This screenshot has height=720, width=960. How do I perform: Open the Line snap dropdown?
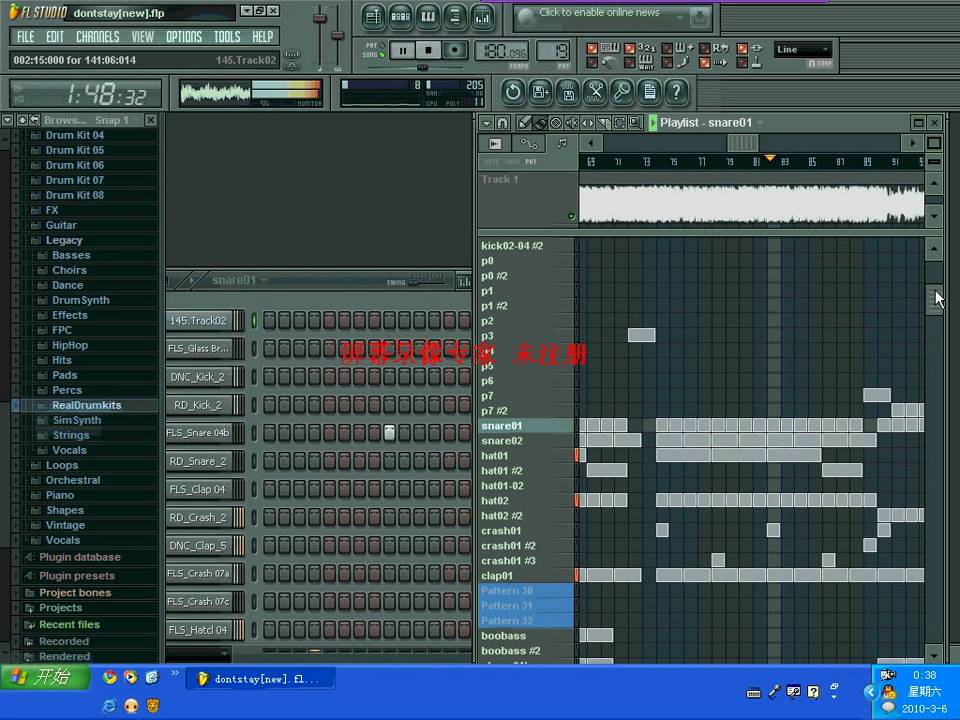(802, 50)
